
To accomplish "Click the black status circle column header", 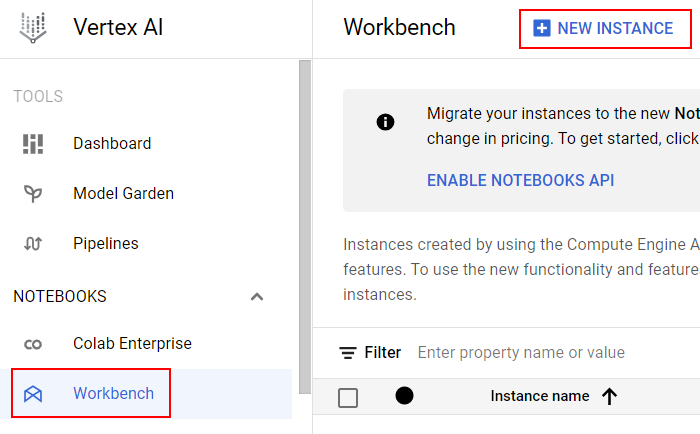I will (x=404, y=396).
